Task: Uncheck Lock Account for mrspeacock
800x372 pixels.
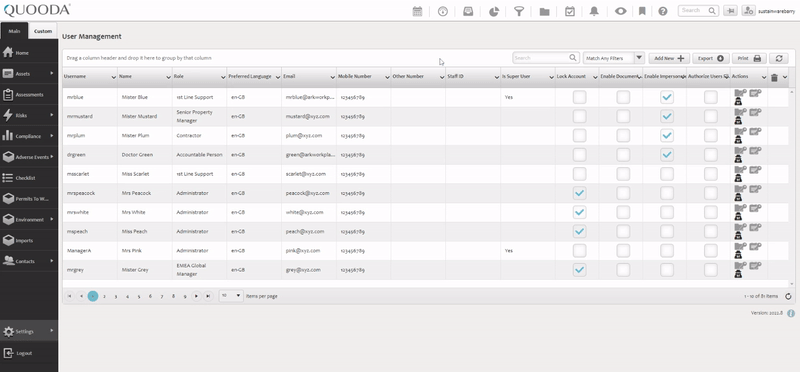Action: pos(579,193)
